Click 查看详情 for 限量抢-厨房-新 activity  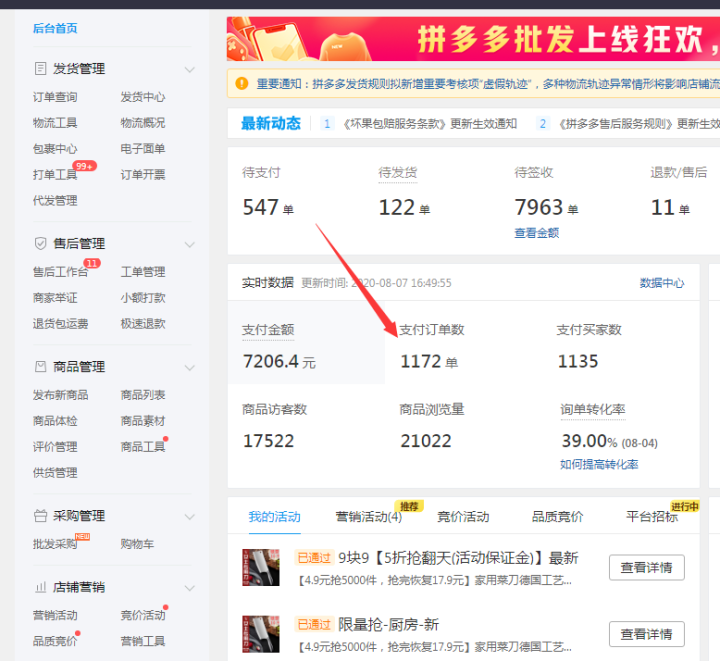point(647,634)
